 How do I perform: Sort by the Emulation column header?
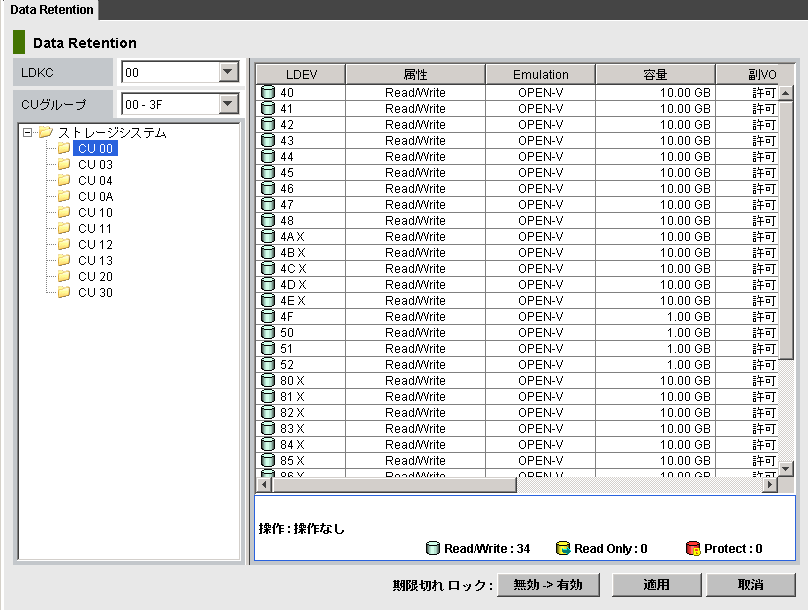[x=540, y=74]
